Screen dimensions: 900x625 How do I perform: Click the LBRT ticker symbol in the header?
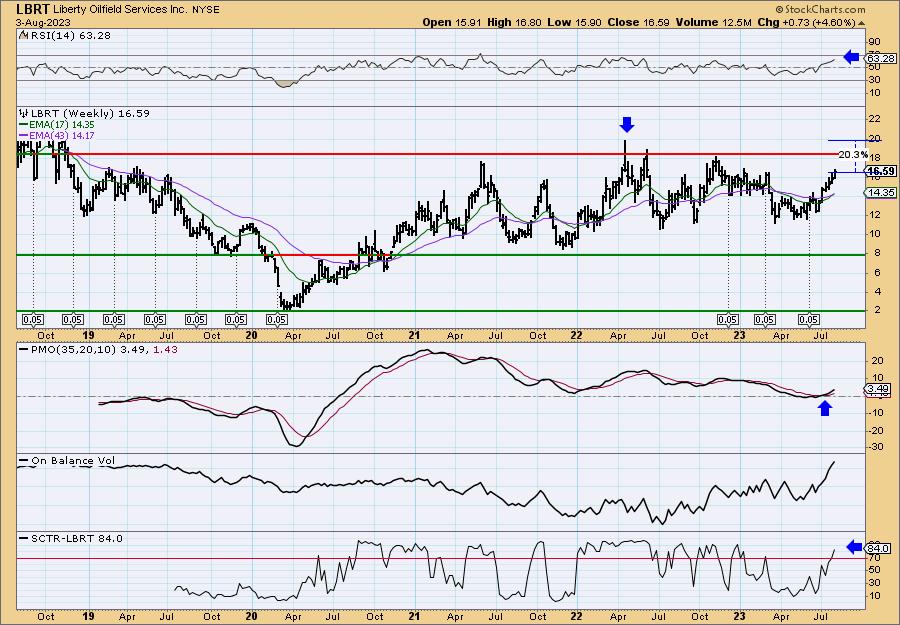pos(33,9)
